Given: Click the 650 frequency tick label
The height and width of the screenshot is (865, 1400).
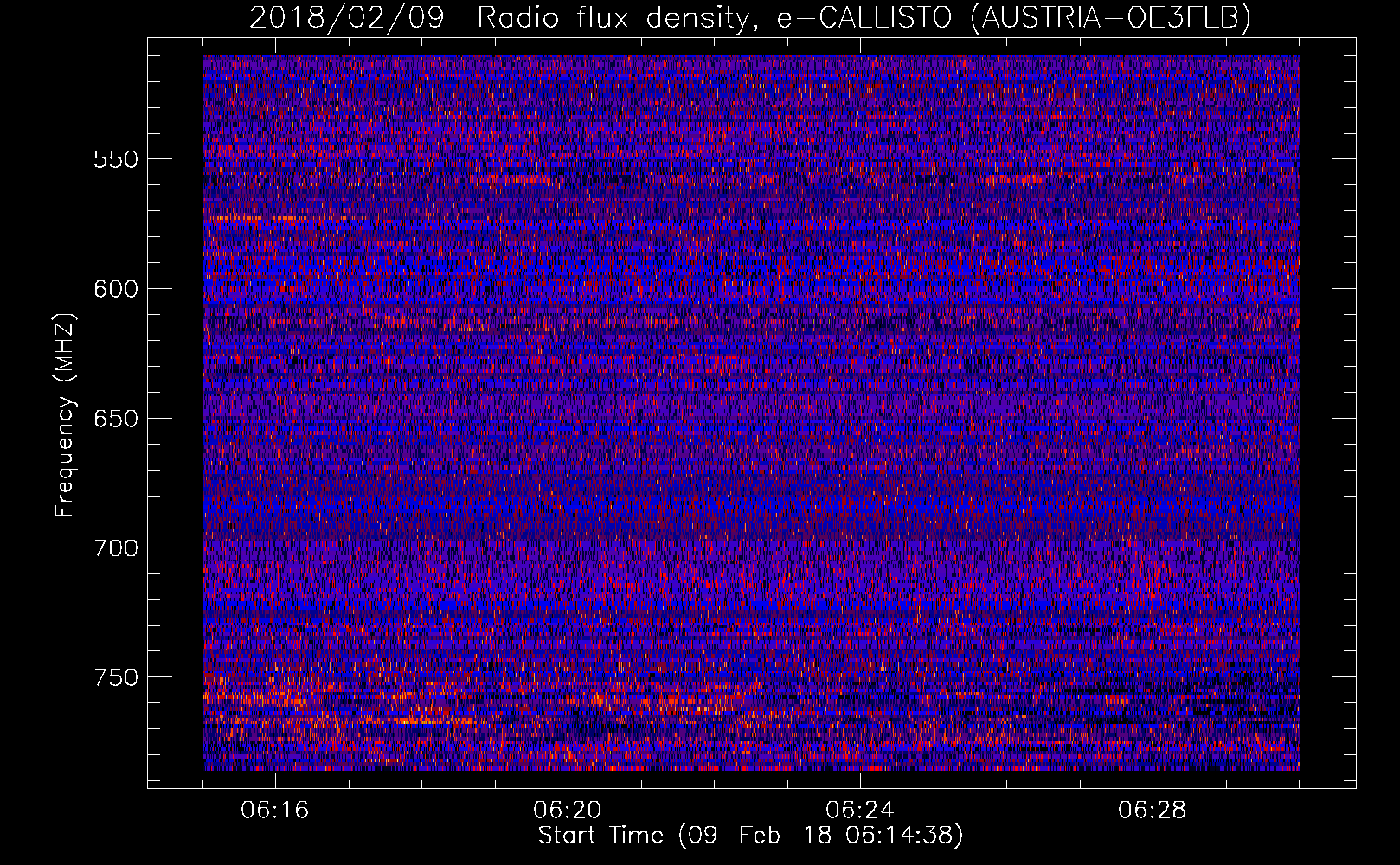Looking at the screenshot, I should (116, 419).
